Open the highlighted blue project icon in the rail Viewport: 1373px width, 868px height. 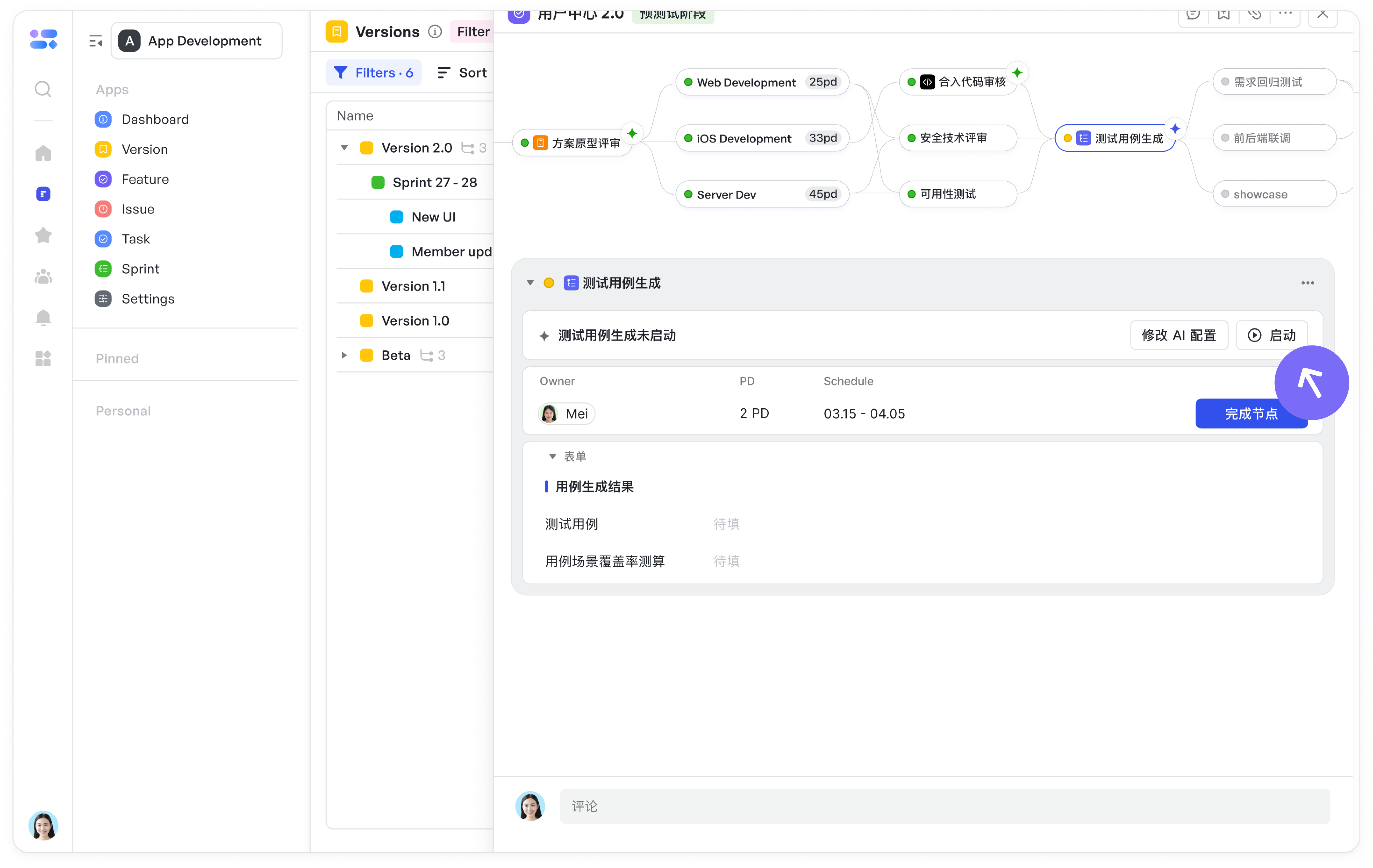pos(43,194)
